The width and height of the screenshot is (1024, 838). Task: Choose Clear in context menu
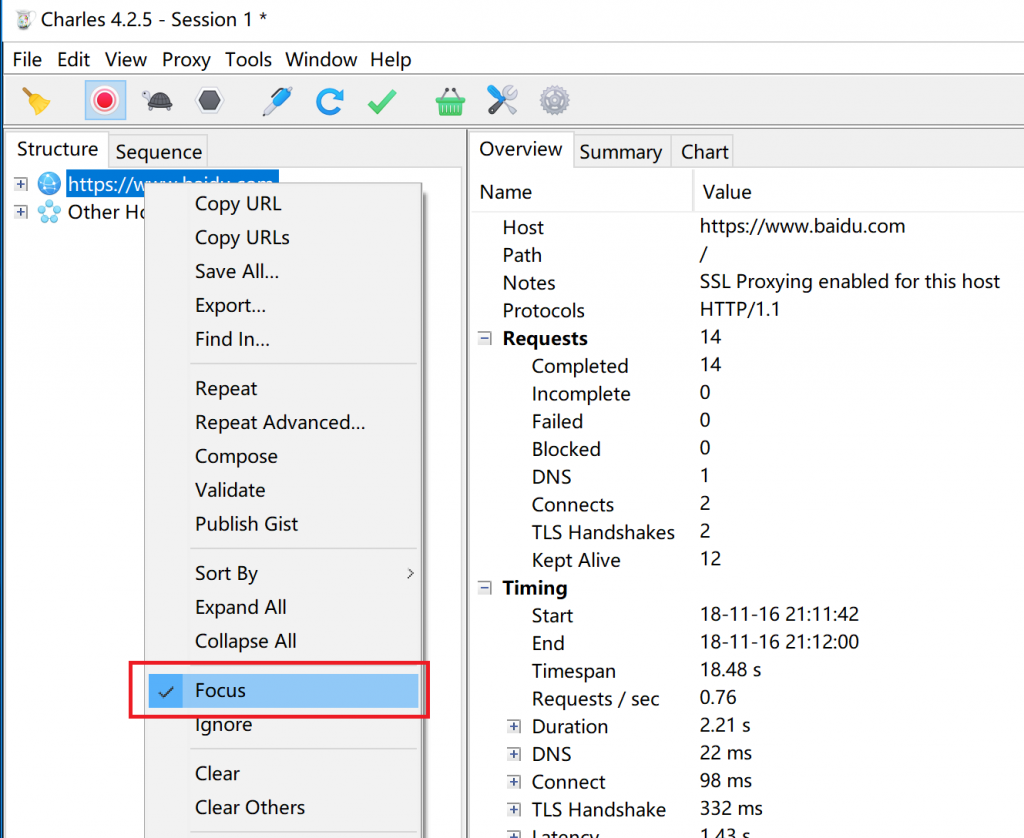pos(283,774)
